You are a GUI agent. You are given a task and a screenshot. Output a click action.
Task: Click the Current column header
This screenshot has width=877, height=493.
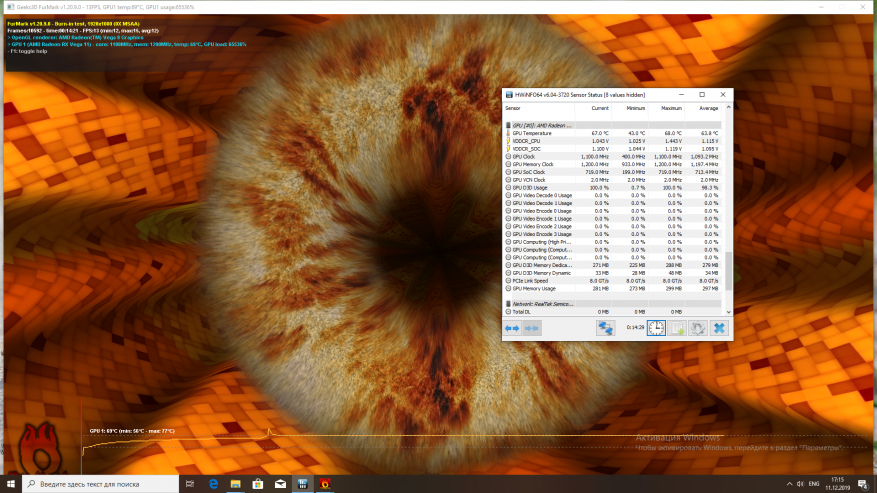599,108
